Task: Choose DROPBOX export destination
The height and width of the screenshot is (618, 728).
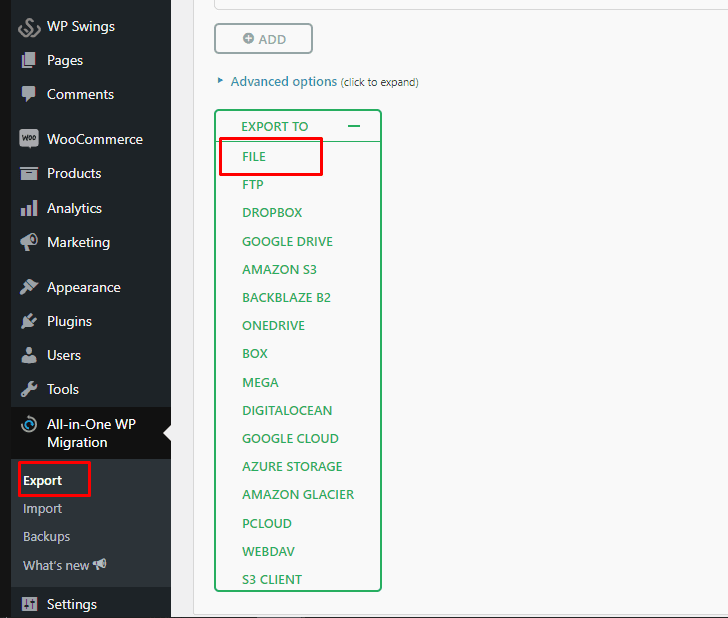Action: coord(272,213)
